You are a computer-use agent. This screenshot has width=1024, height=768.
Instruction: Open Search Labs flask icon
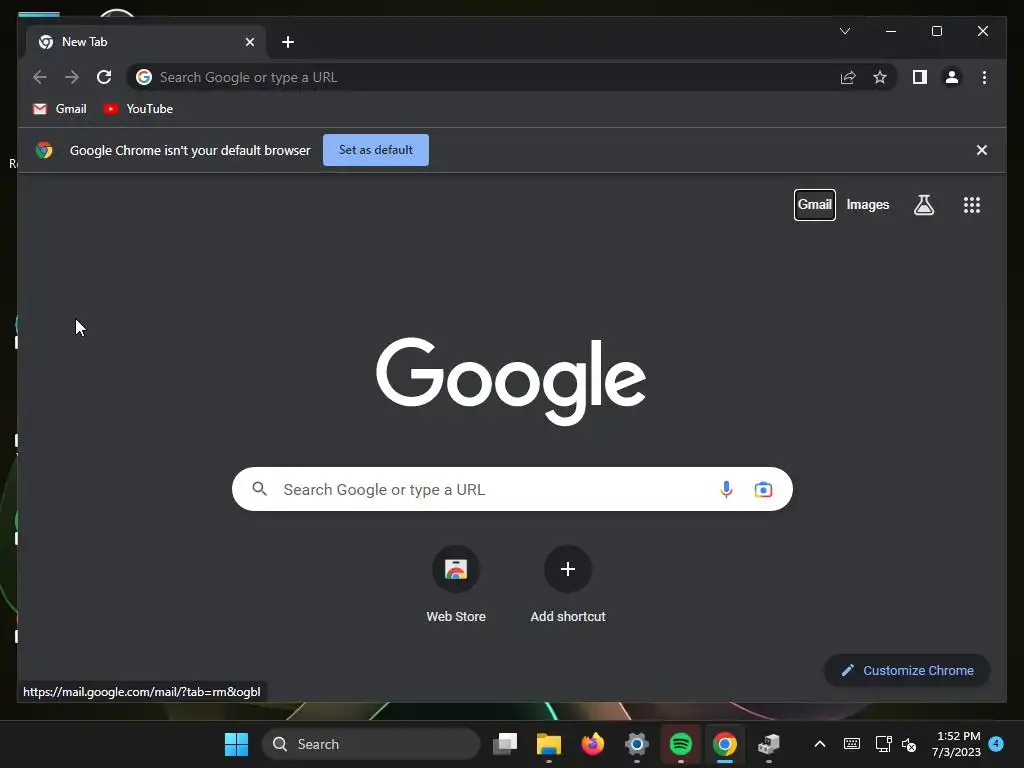(x=923, y=205)
